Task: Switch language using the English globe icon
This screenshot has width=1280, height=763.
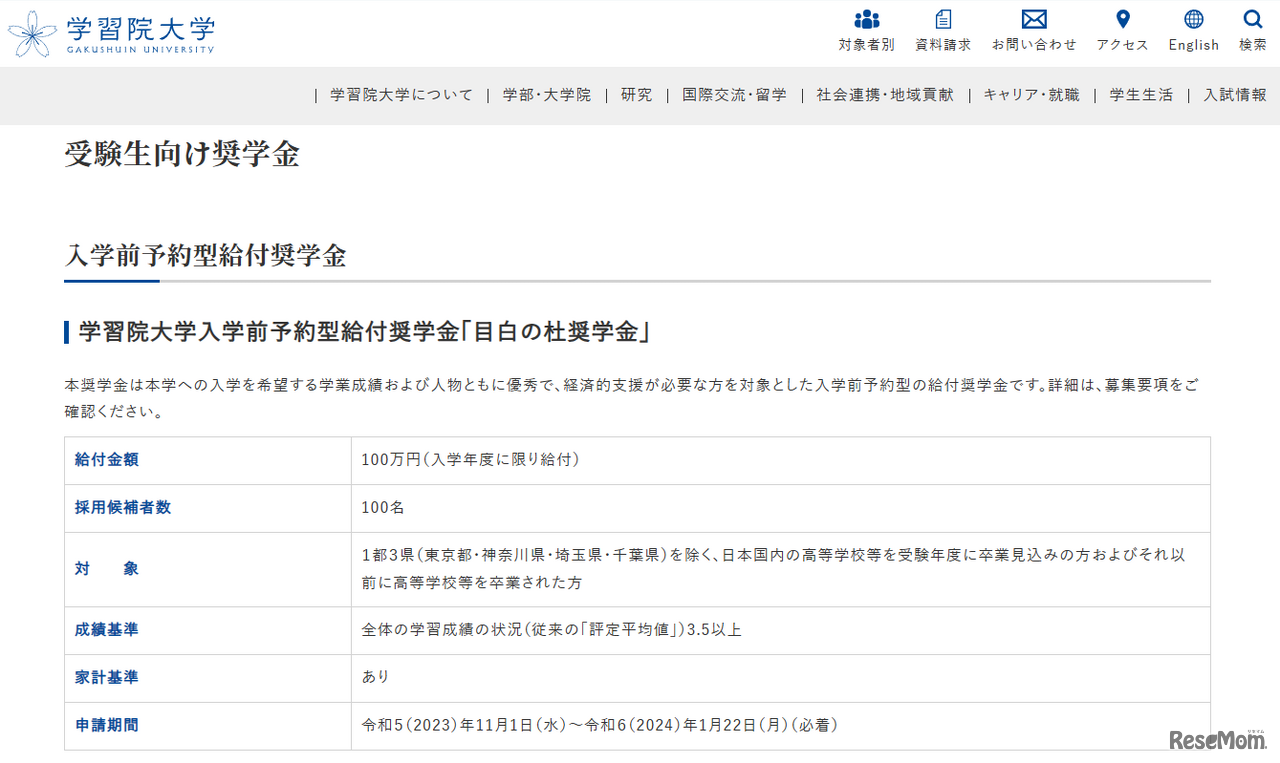Action: click(1192, 18)
